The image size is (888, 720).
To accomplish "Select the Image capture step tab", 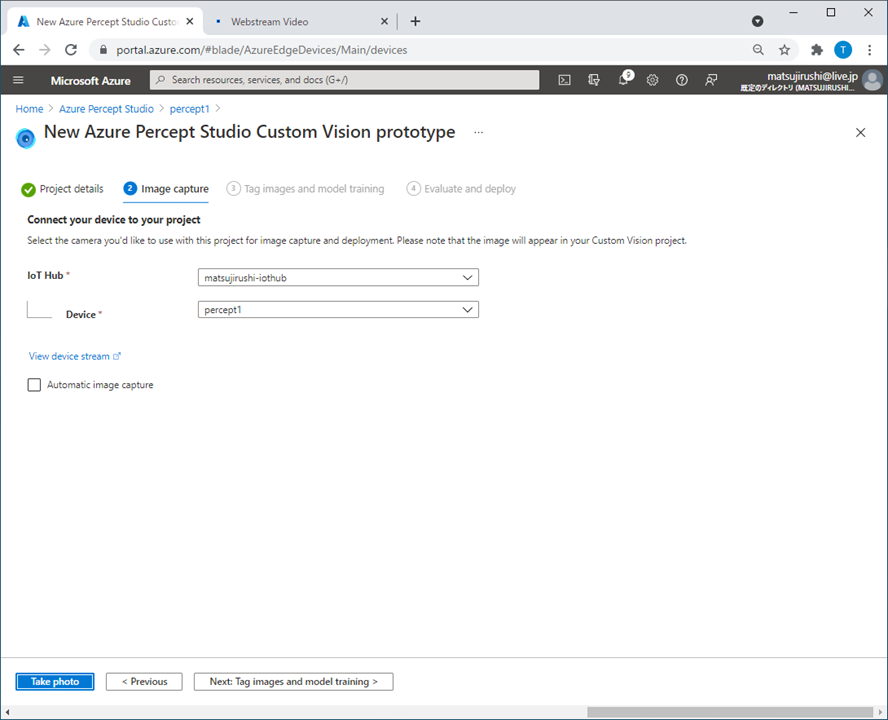I will pos(166,189).
